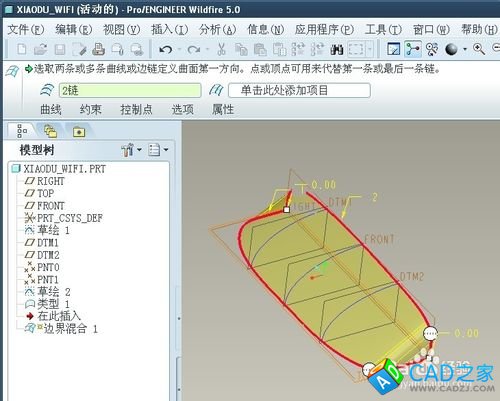The image size is (500, 401).
Task: Click the Undo arrow icon
Action: point(166,50)
